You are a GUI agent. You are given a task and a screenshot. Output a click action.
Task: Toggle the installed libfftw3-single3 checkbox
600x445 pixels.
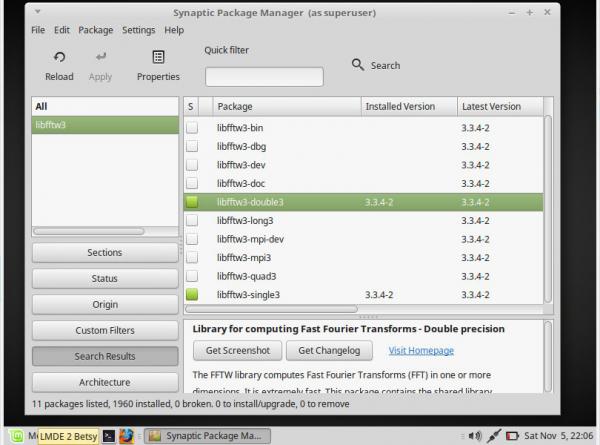pyautogui.click(x=192, y=295)
